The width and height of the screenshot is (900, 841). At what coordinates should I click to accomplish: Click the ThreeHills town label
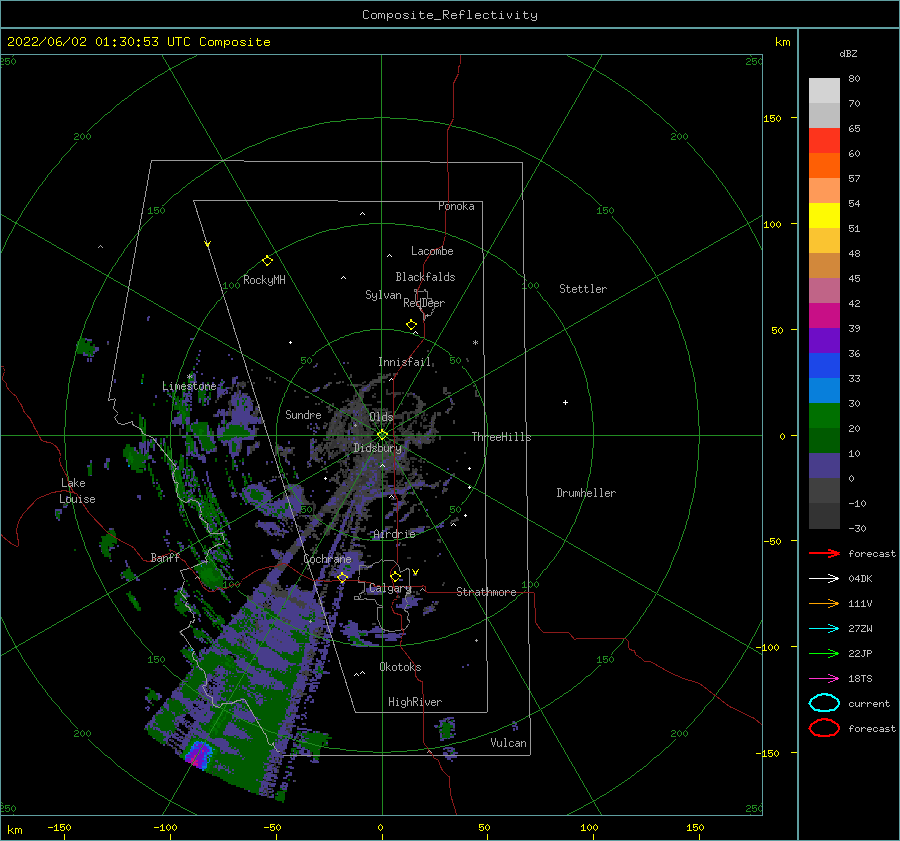501,437
